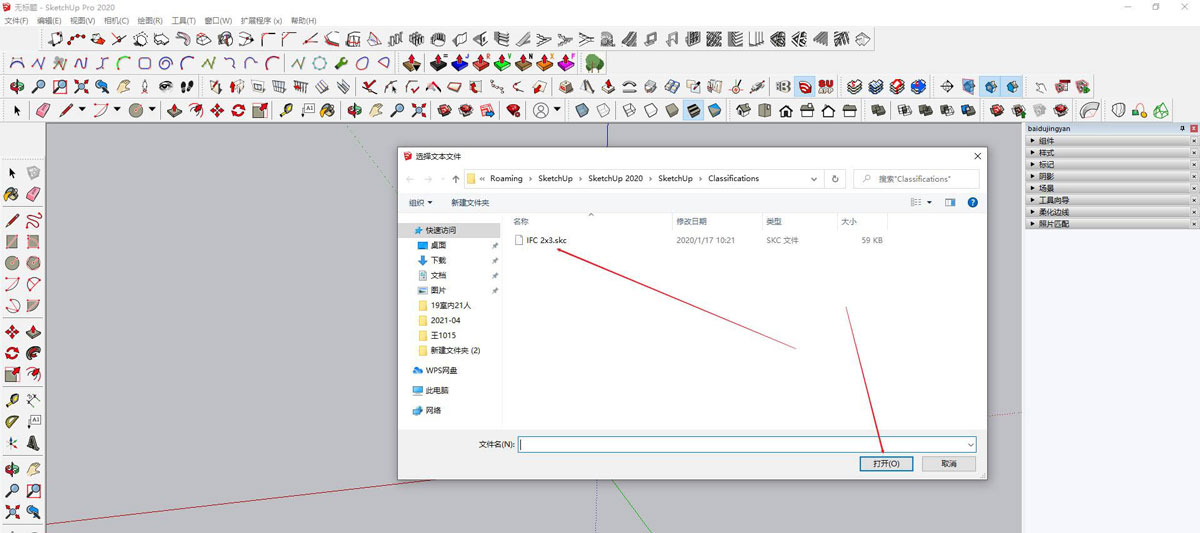The image size is (1200, 533).
Task: Click the Walk footprints tool icon
Action: 187,87
